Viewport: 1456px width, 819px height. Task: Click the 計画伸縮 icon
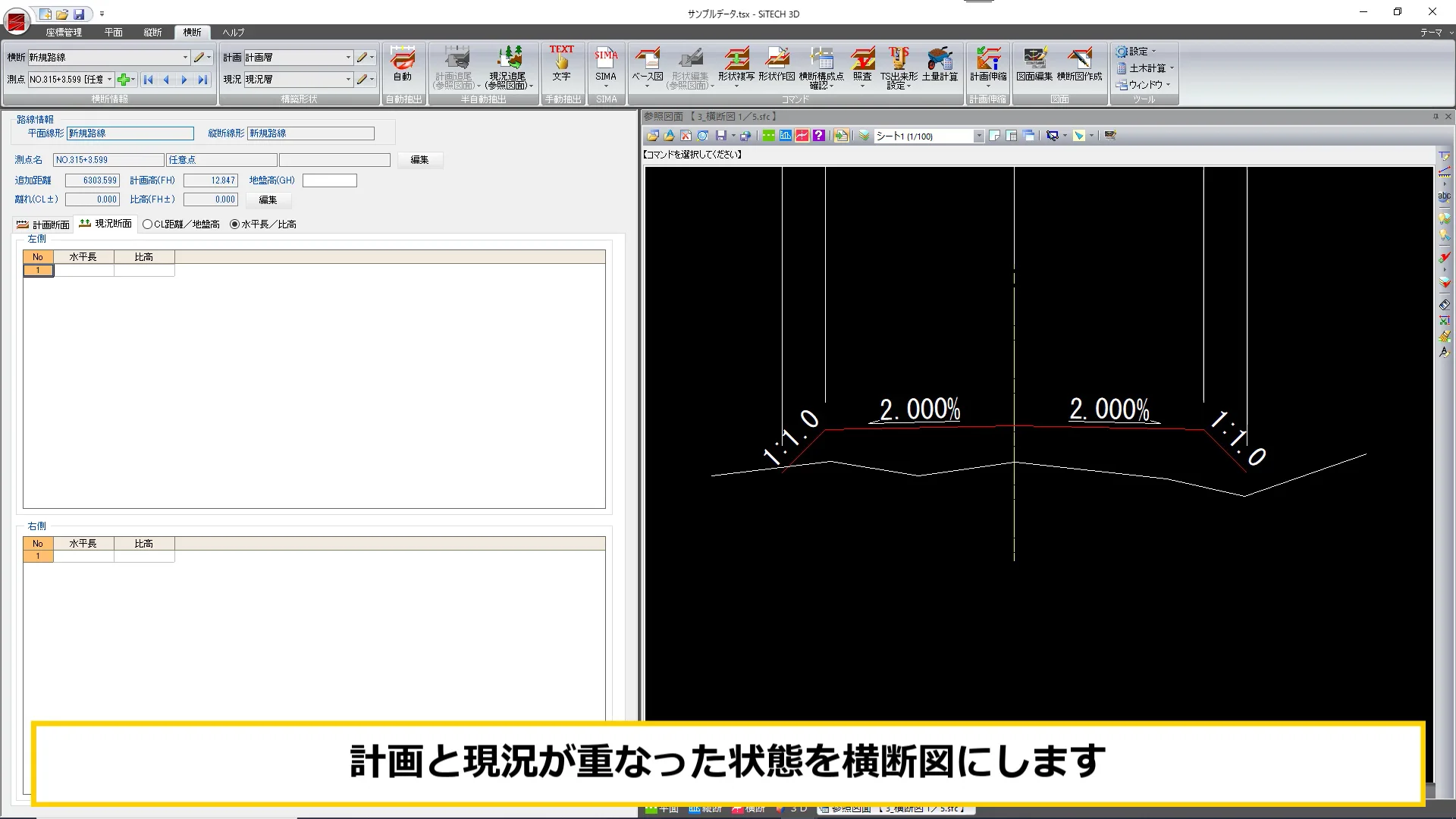tap(988, 67)
